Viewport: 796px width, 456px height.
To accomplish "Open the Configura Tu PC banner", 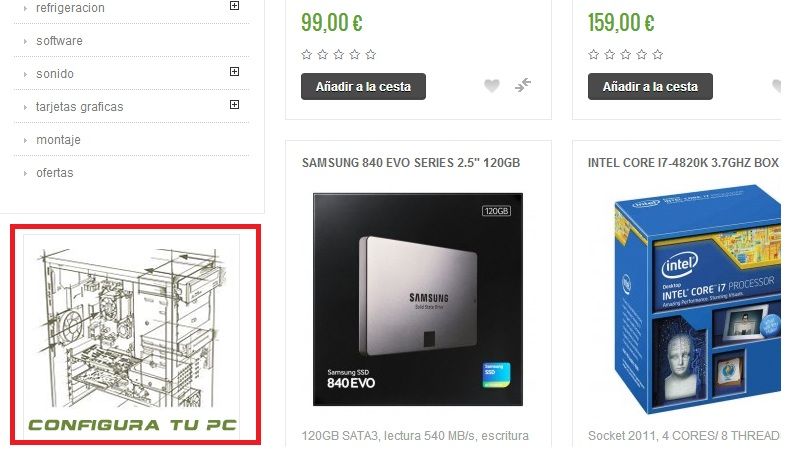I will click(x=135, y=335).
